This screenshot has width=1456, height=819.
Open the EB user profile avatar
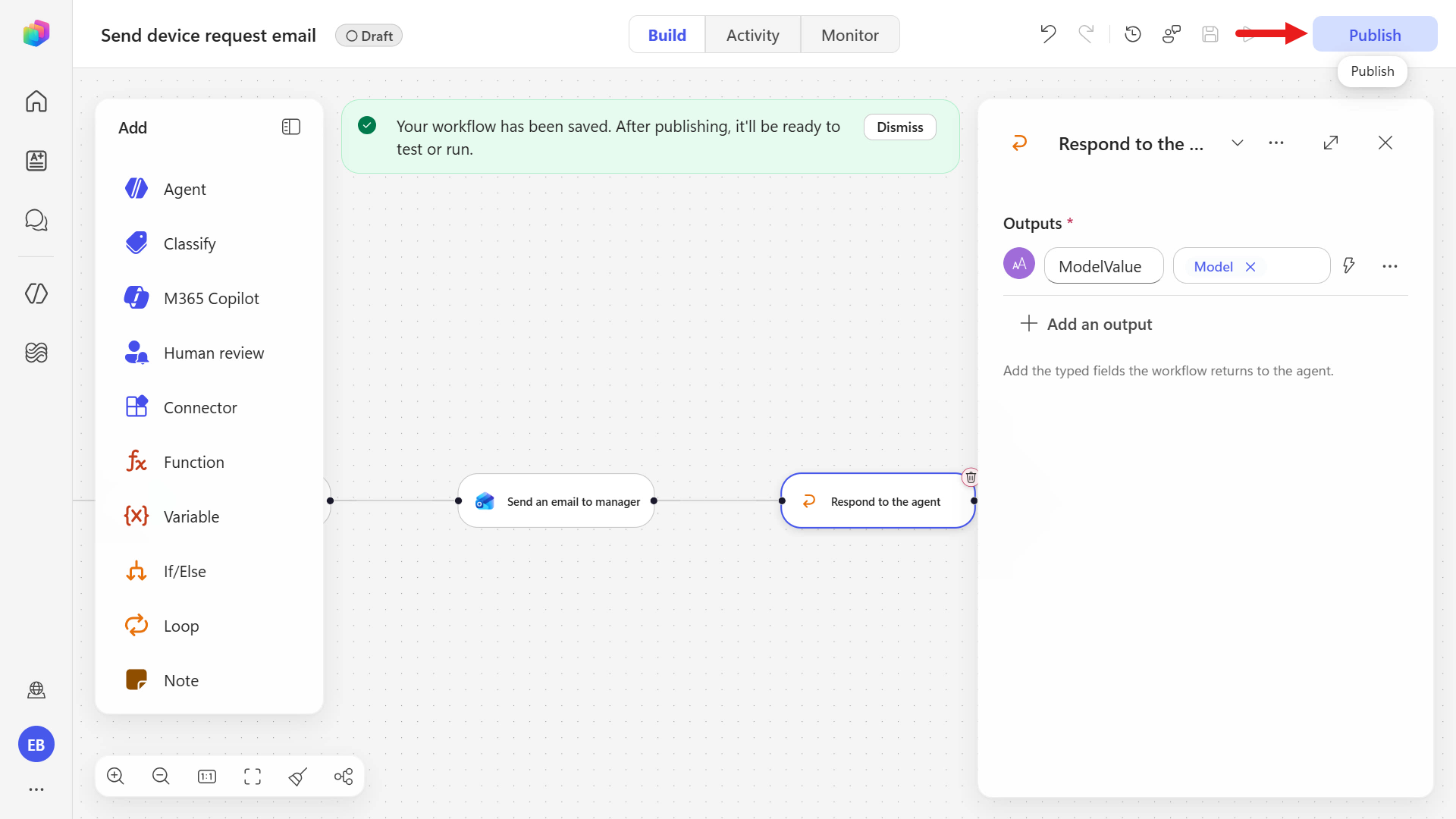pyautogui.click(x=36, y=745)
